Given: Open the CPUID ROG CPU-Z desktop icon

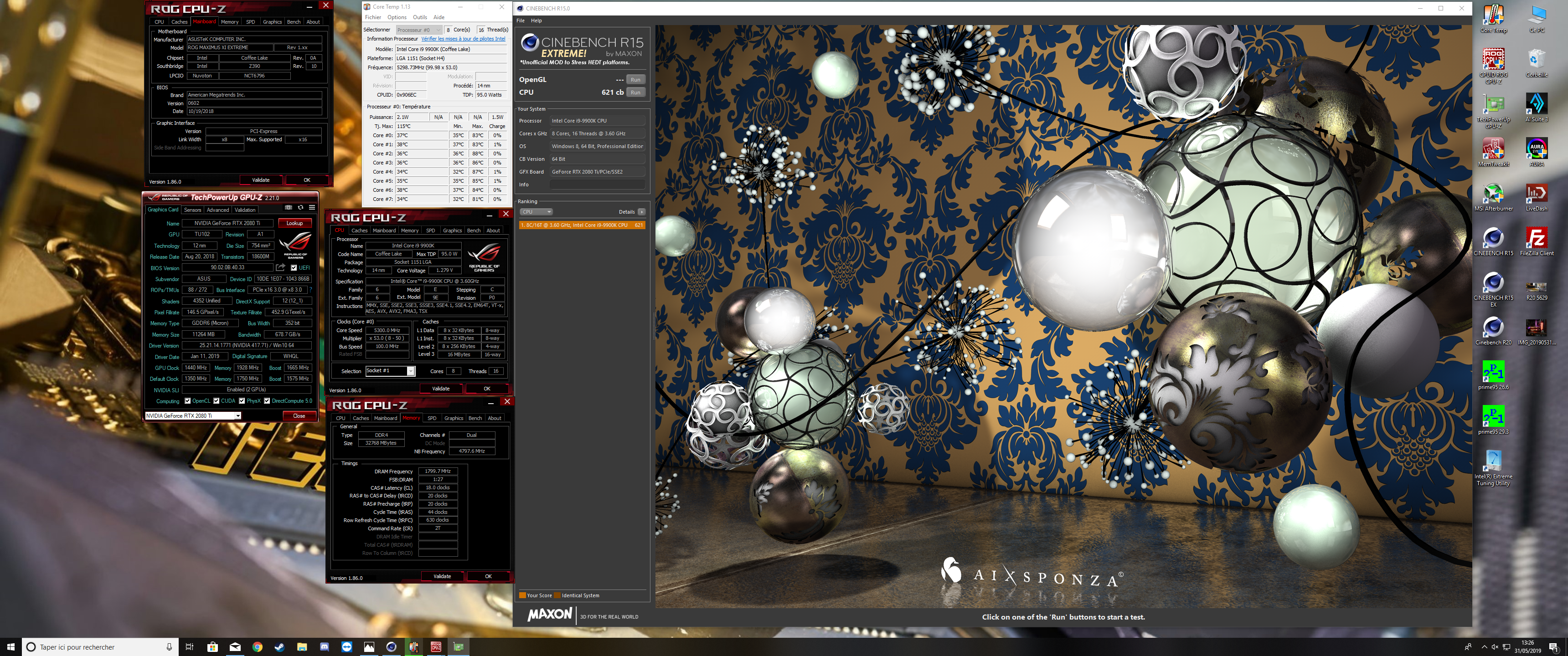Looking at the screenshot, I should 1493,66.
